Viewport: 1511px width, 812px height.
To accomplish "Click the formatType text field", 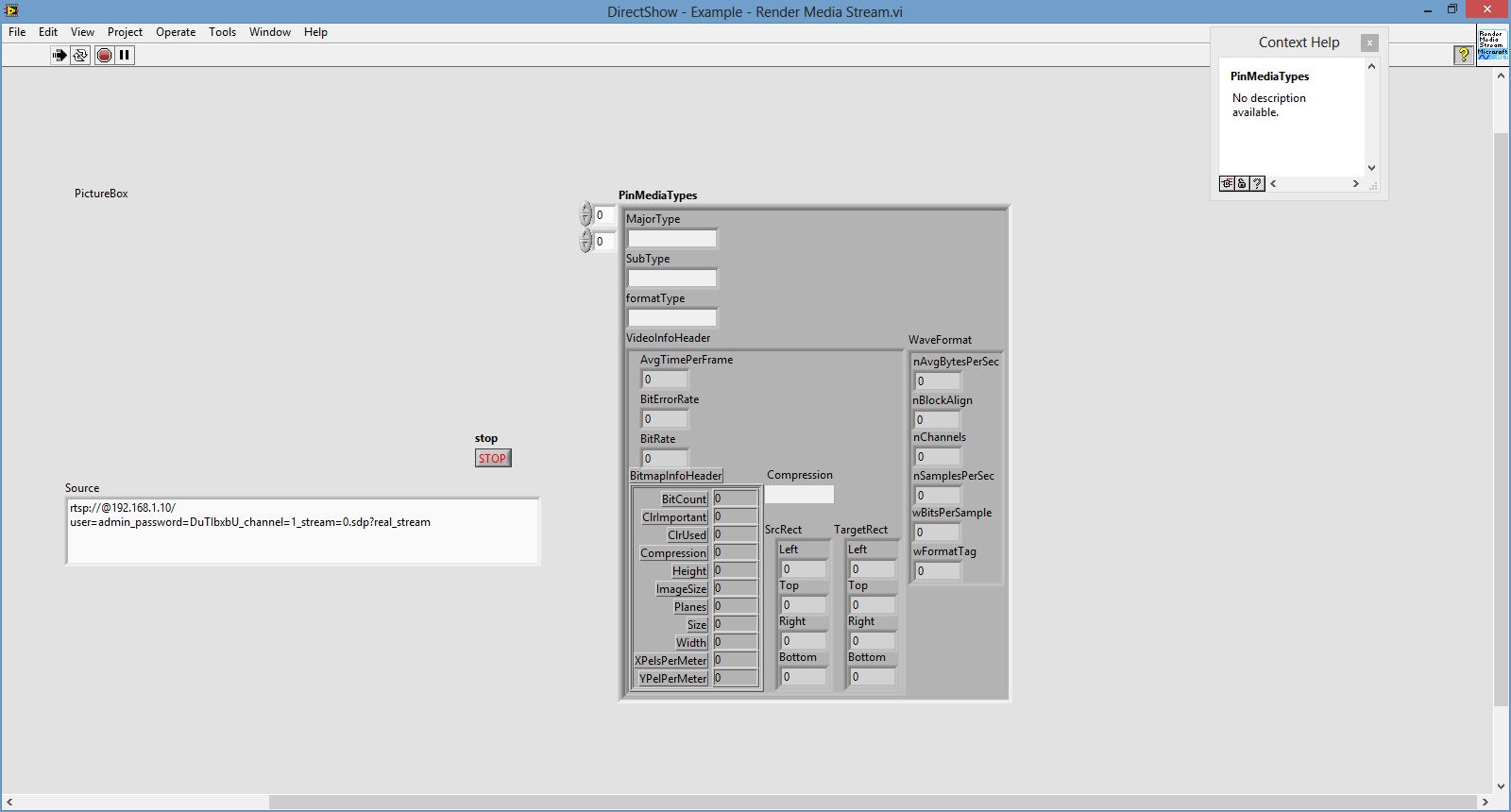I will [x=671, y=317].
